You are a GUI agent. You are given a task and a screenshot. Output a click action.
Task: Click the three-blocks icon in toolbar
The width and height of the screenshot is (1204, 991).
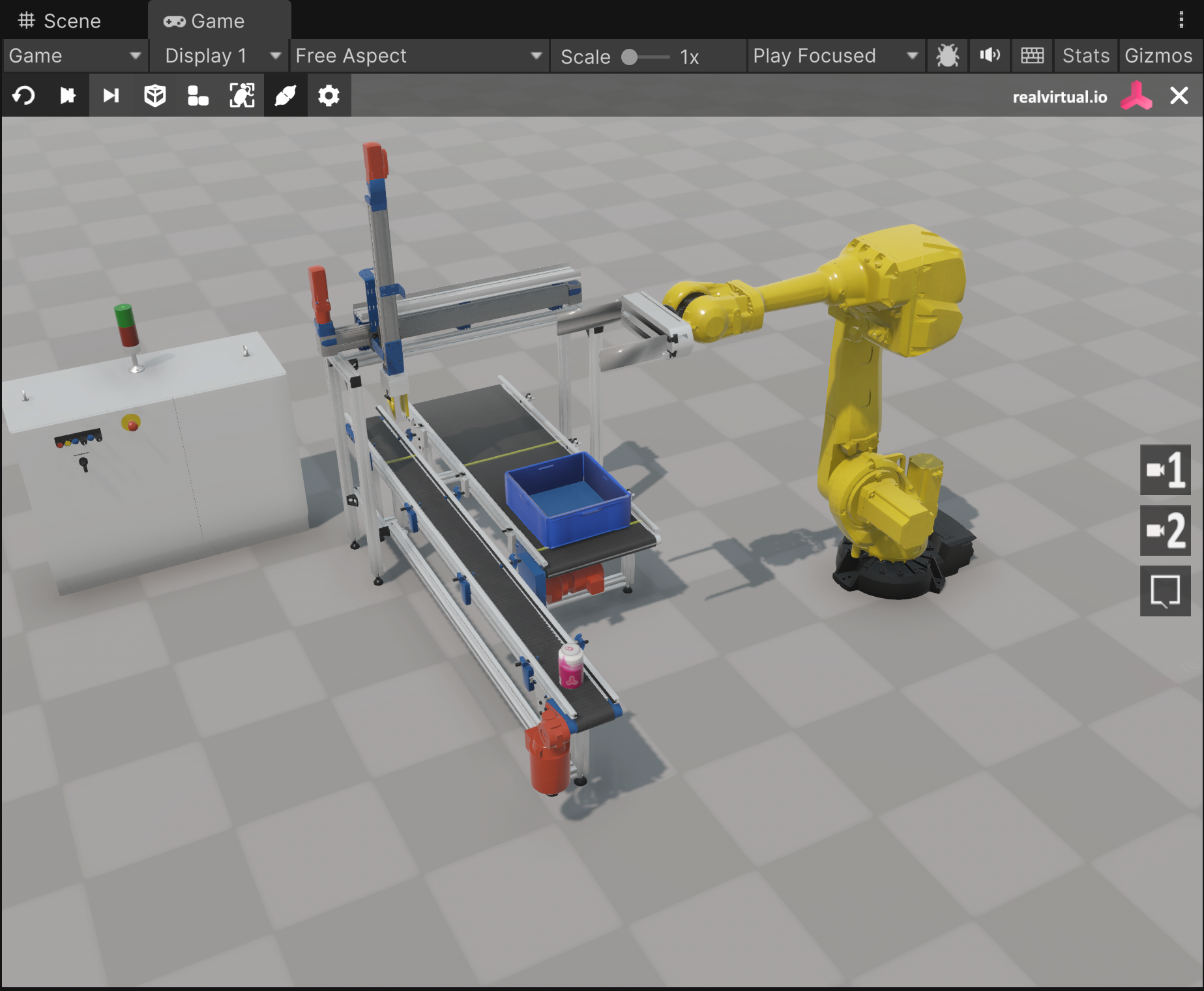[198, 96]
